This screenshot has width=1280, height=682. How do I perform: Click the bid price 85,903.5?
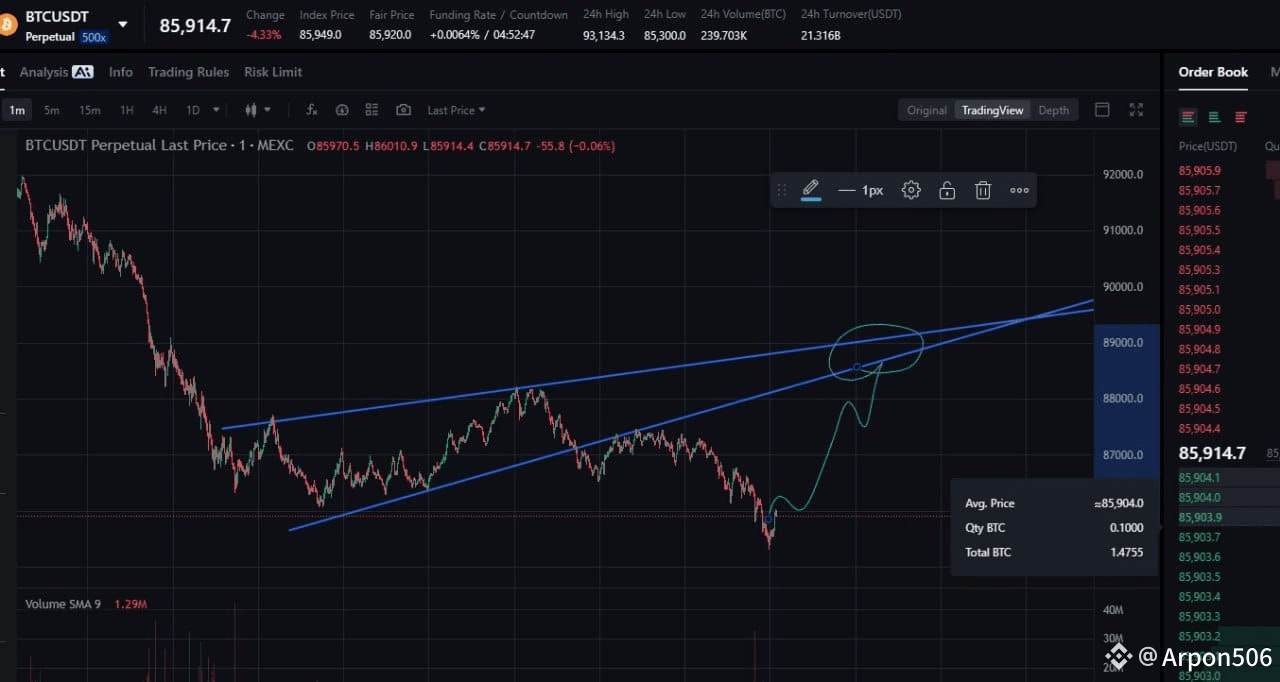1199,577
